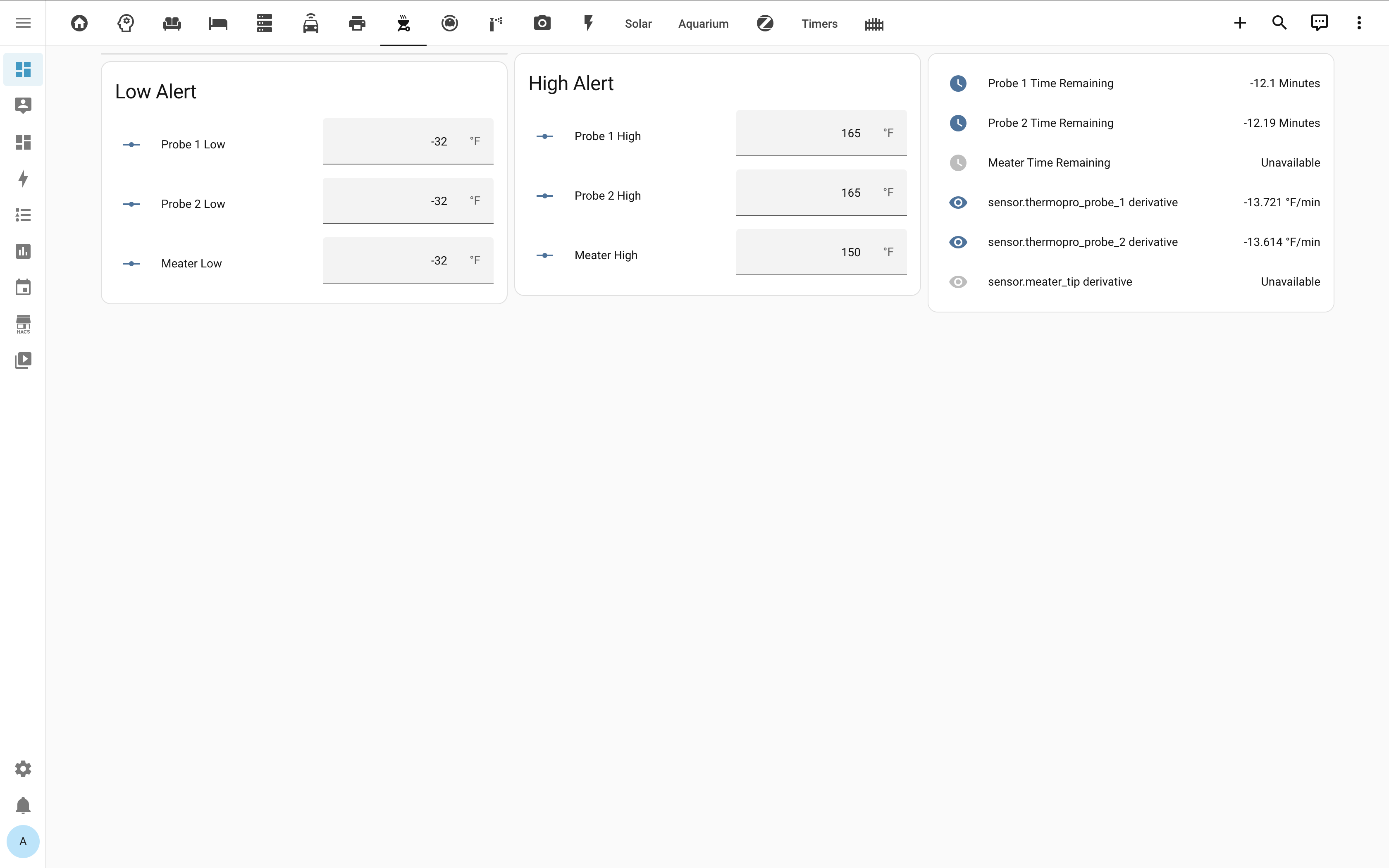This screenshot has width=1389, height=868.
Task: Click the -12.1 Minutes value
Action: click(1284, 83)
